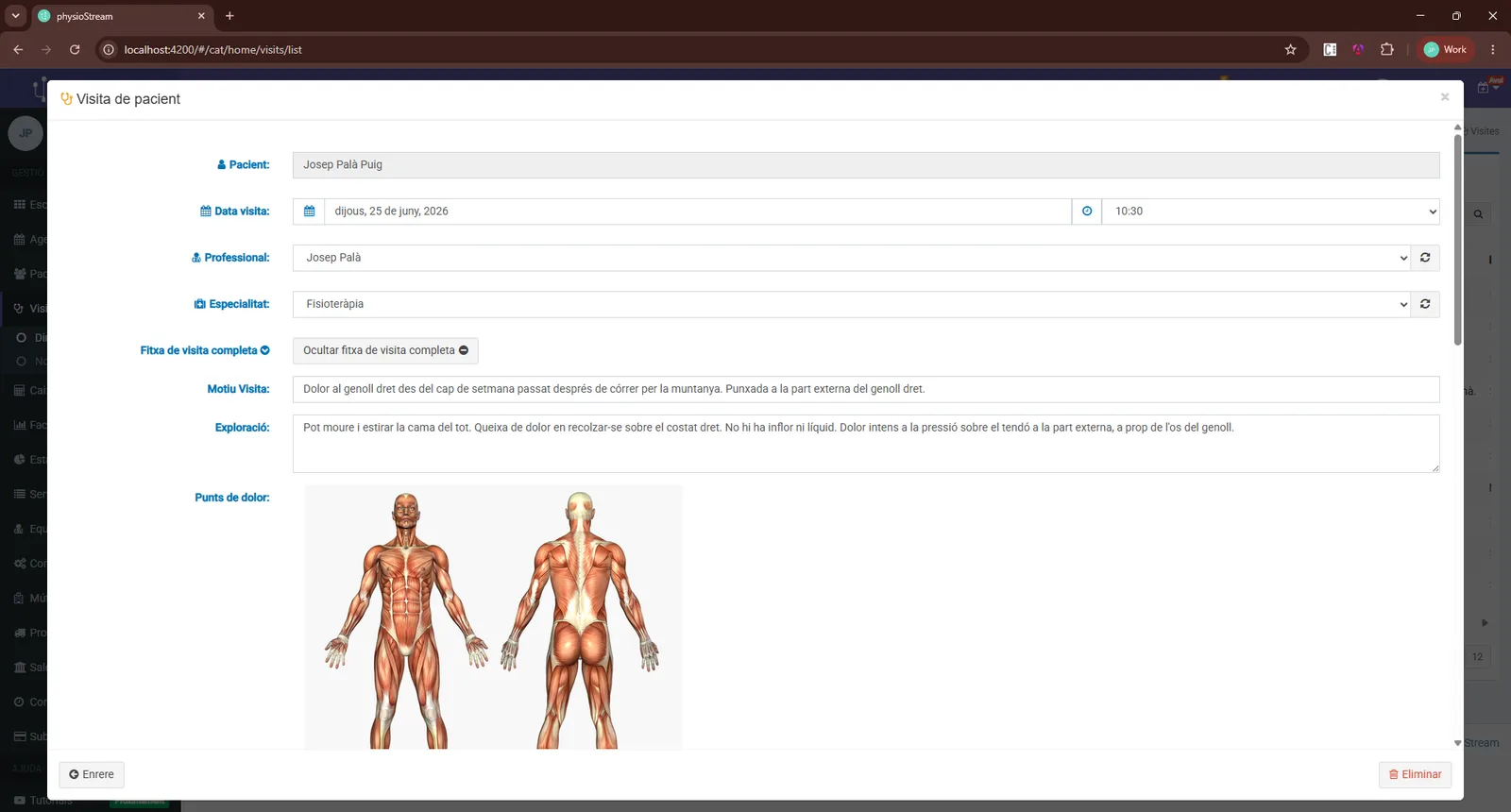
Task: Close the Visita de pacient dialog
Action: (x=1445, y=97)
